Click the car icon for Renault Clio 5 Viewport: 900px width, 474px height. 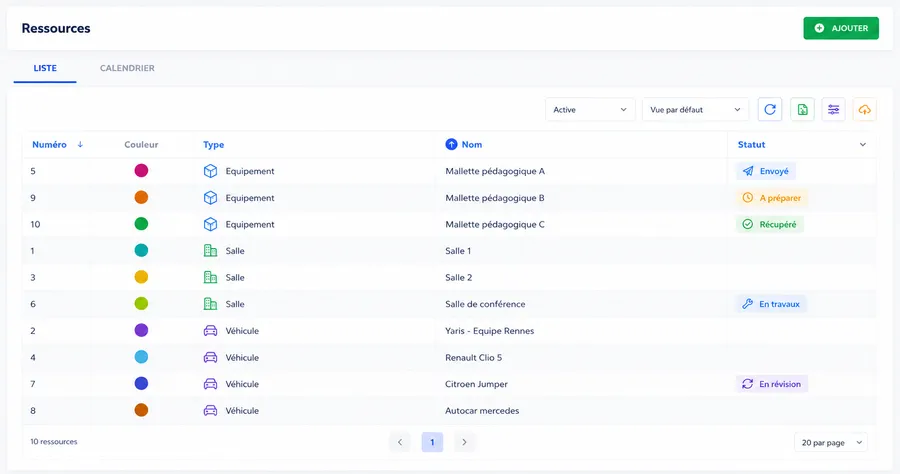(211, 358)
